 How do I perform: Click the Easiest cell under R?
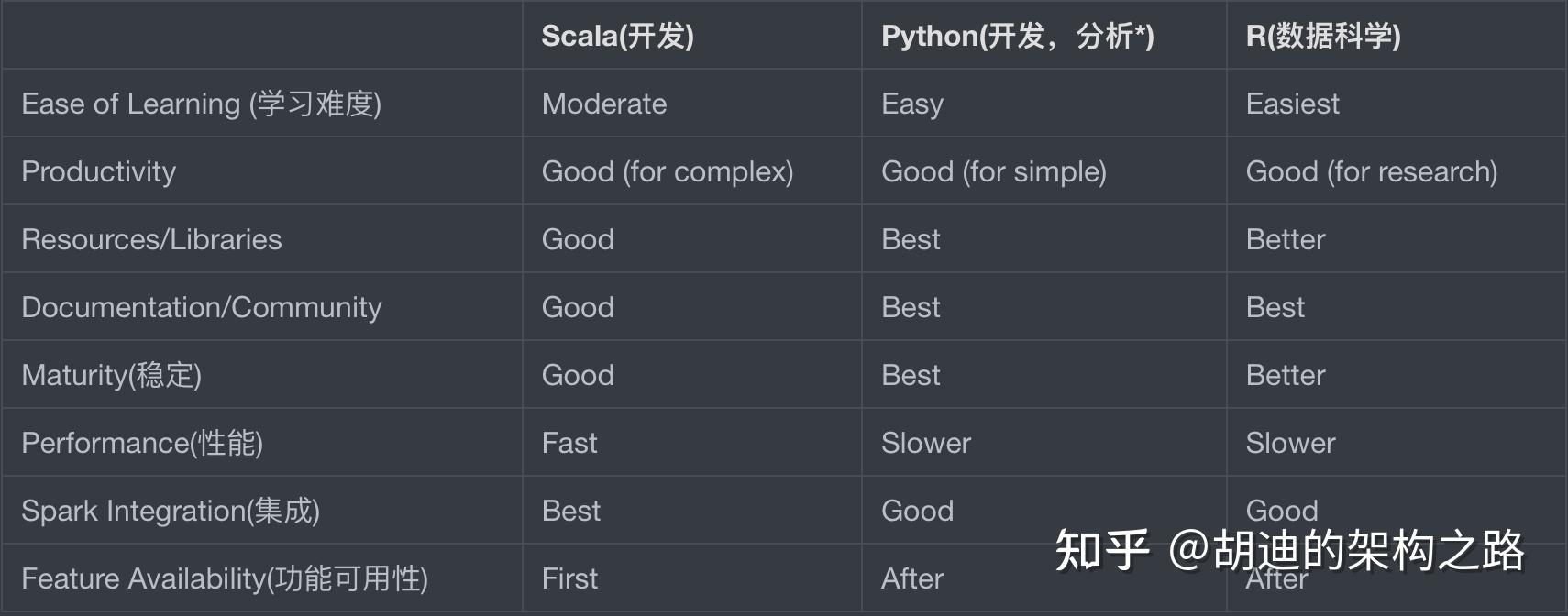1292,104
